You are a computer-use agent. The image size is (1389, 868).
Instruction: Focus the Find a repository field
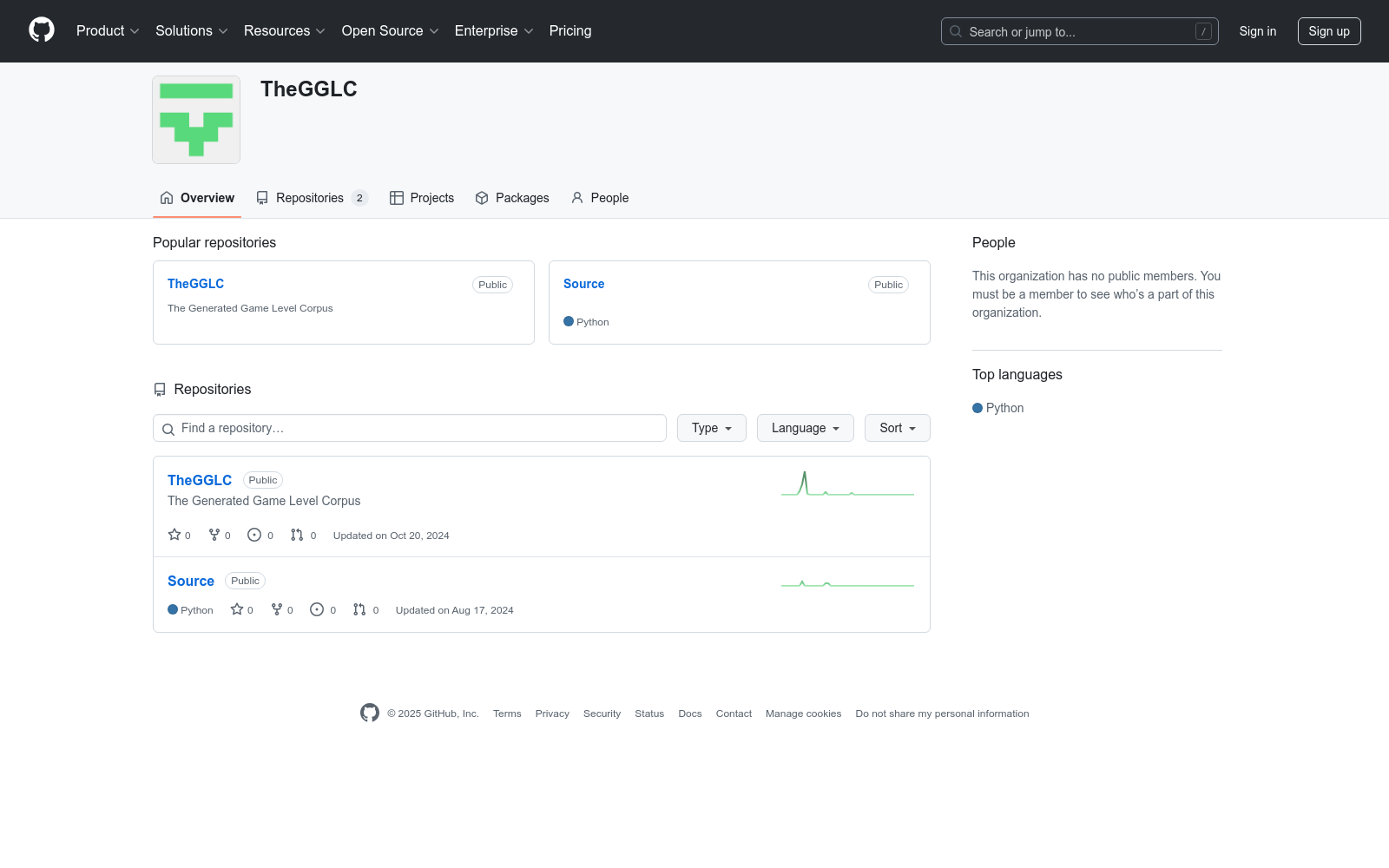click(x=410, y=428)
